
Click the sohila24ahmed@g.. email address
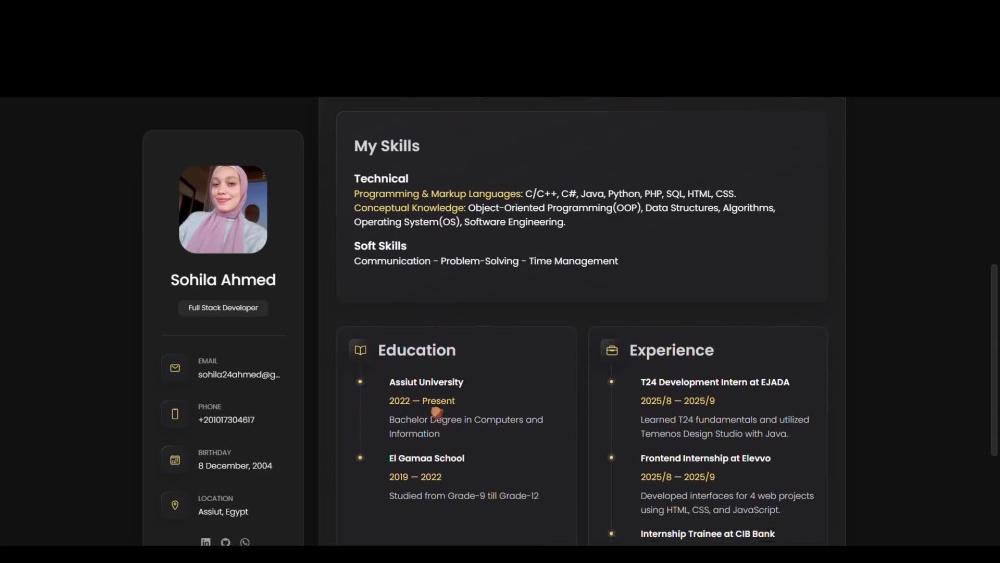[x=239, y=374]
